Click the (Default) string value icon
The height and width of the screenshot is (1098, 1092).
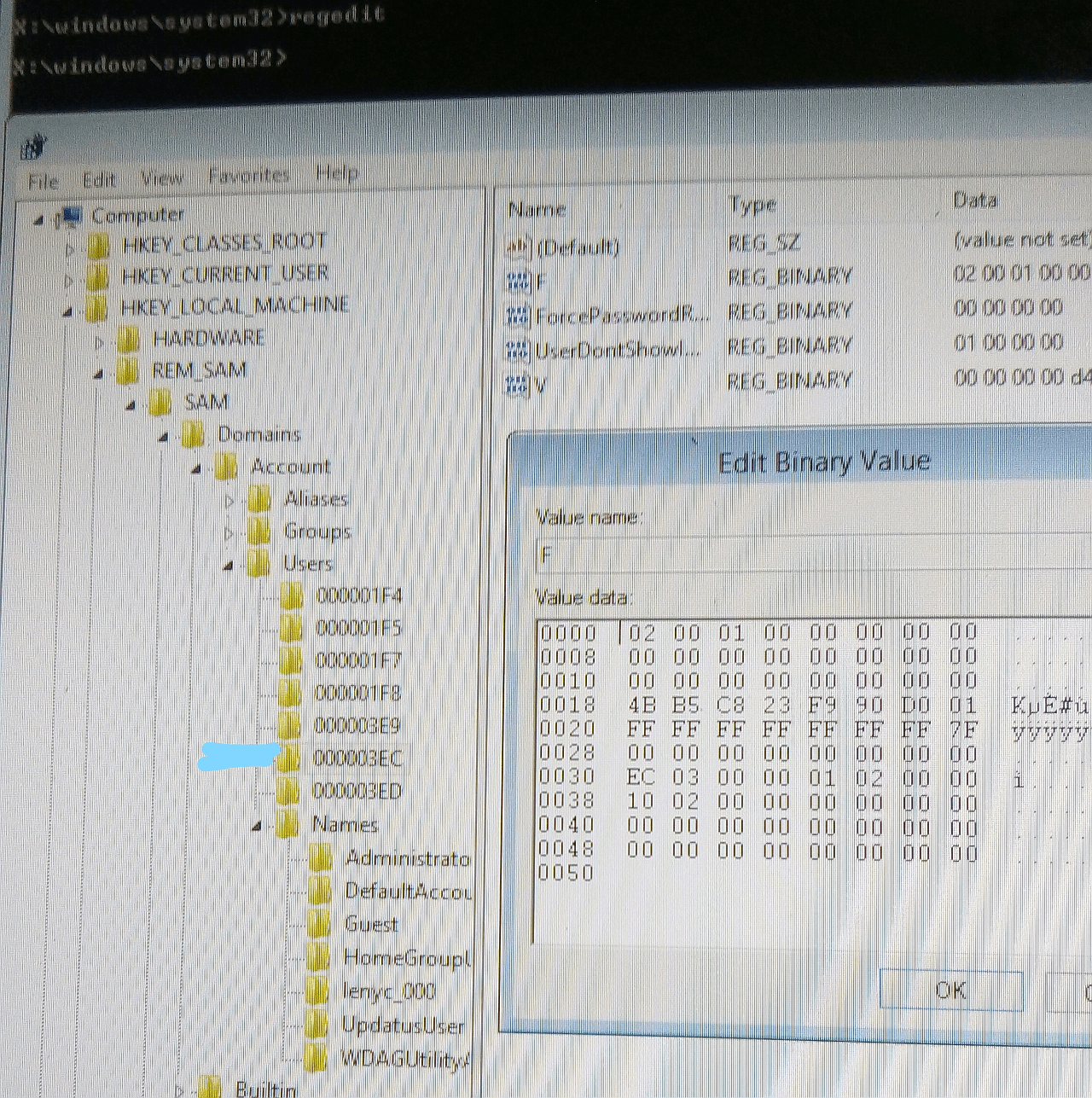click(518, 248)
